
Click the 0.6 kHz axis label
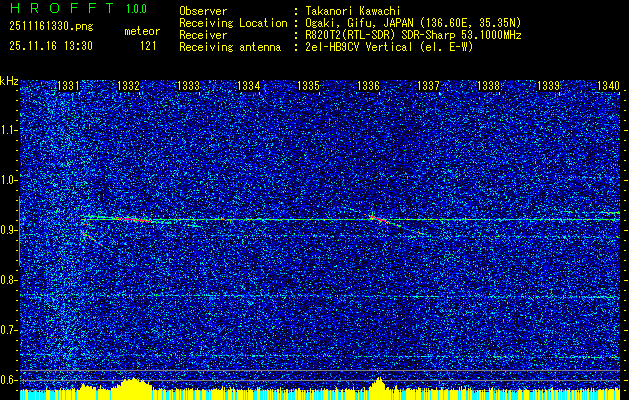coord(8,380)
